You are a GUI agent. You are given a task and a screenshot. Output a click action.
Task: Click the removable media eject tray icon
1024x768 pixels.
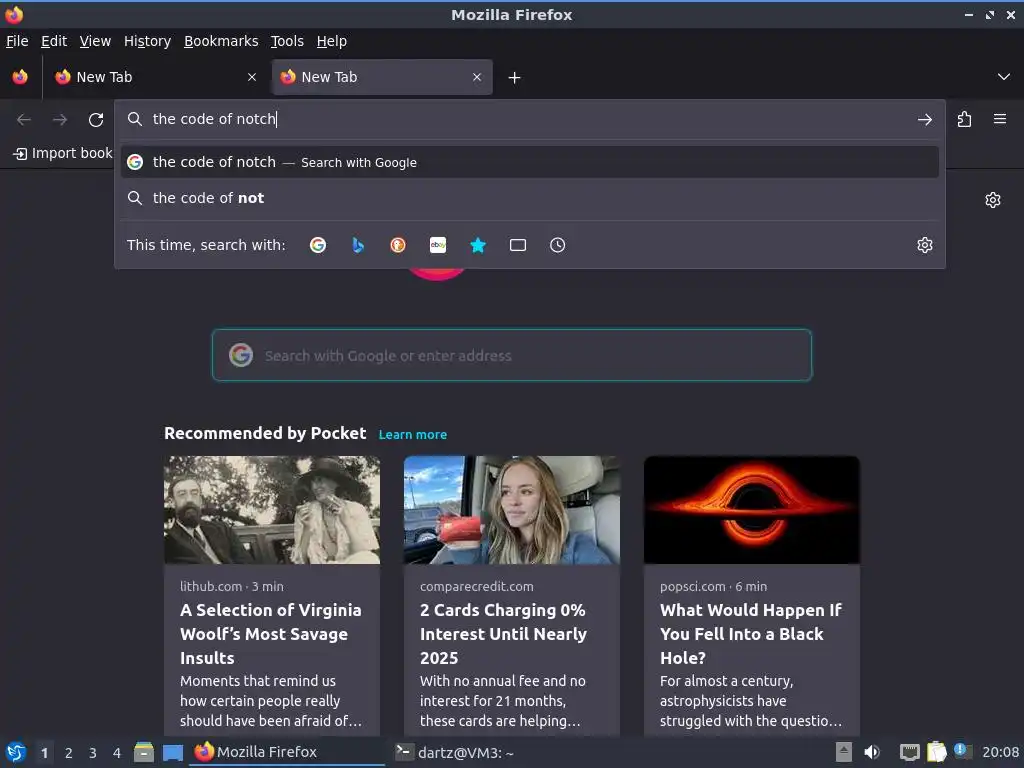pyautogui.click(x=844, y=752)
